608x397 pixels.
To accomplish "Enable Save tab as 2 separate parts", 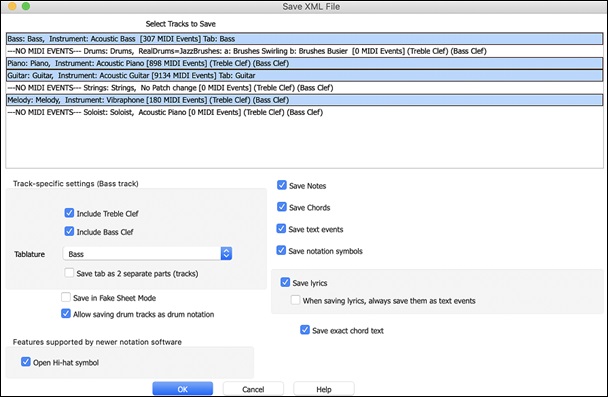I will (69, 273).
